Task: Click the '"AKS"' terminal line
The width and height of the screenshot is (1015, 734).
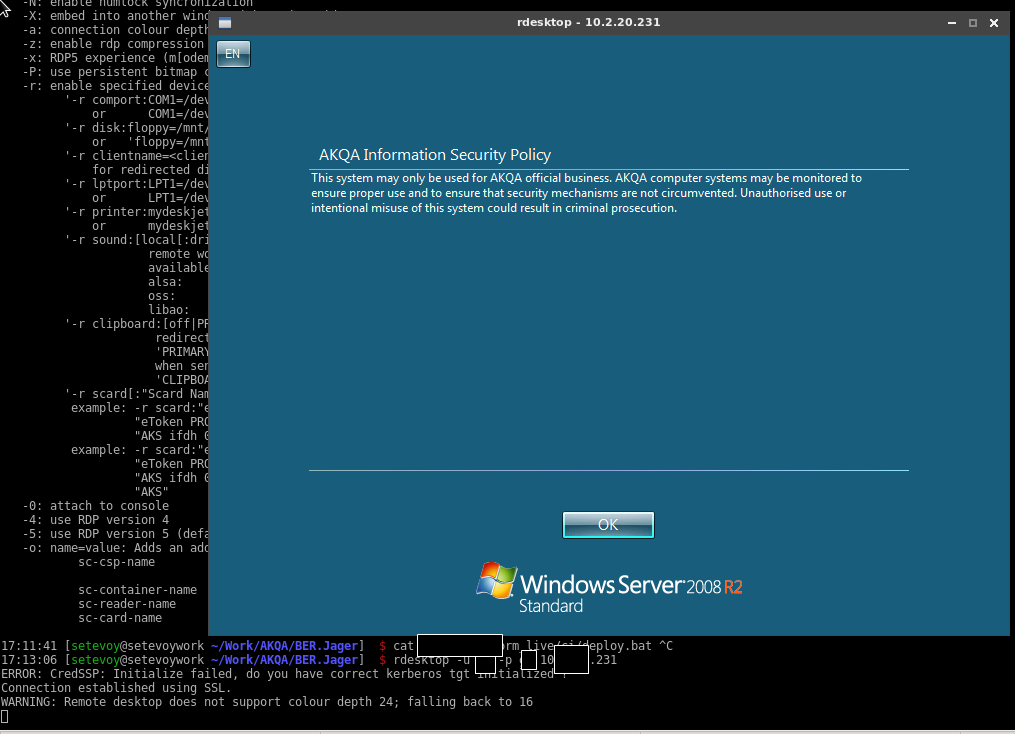Action: click(x=151, y=492)
